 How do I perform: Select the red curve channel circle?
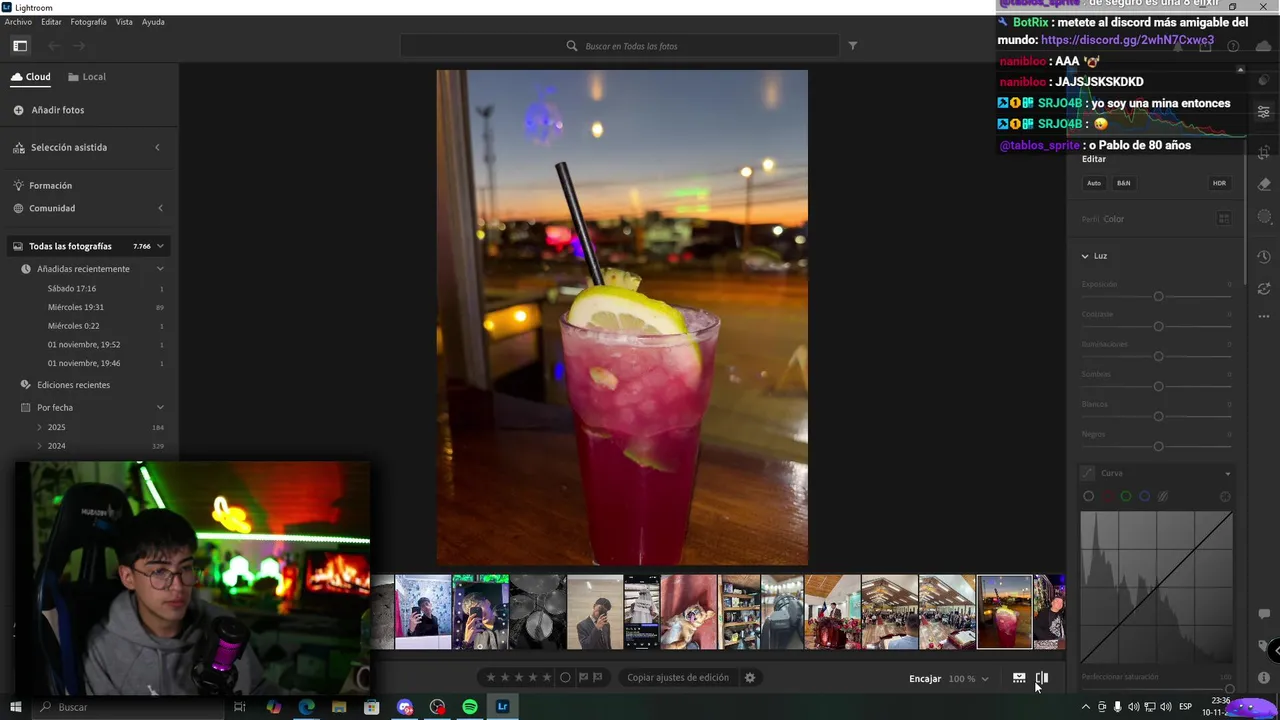tap(1107, 496)
